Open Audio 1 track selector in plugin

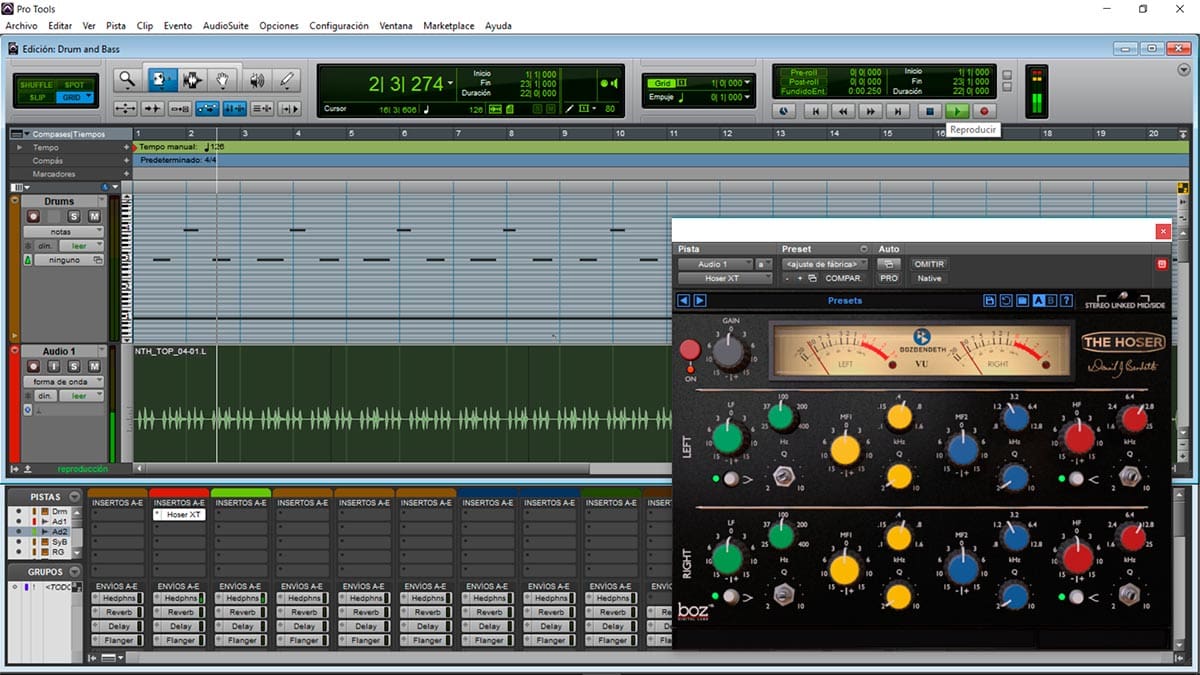click(715, 264)
